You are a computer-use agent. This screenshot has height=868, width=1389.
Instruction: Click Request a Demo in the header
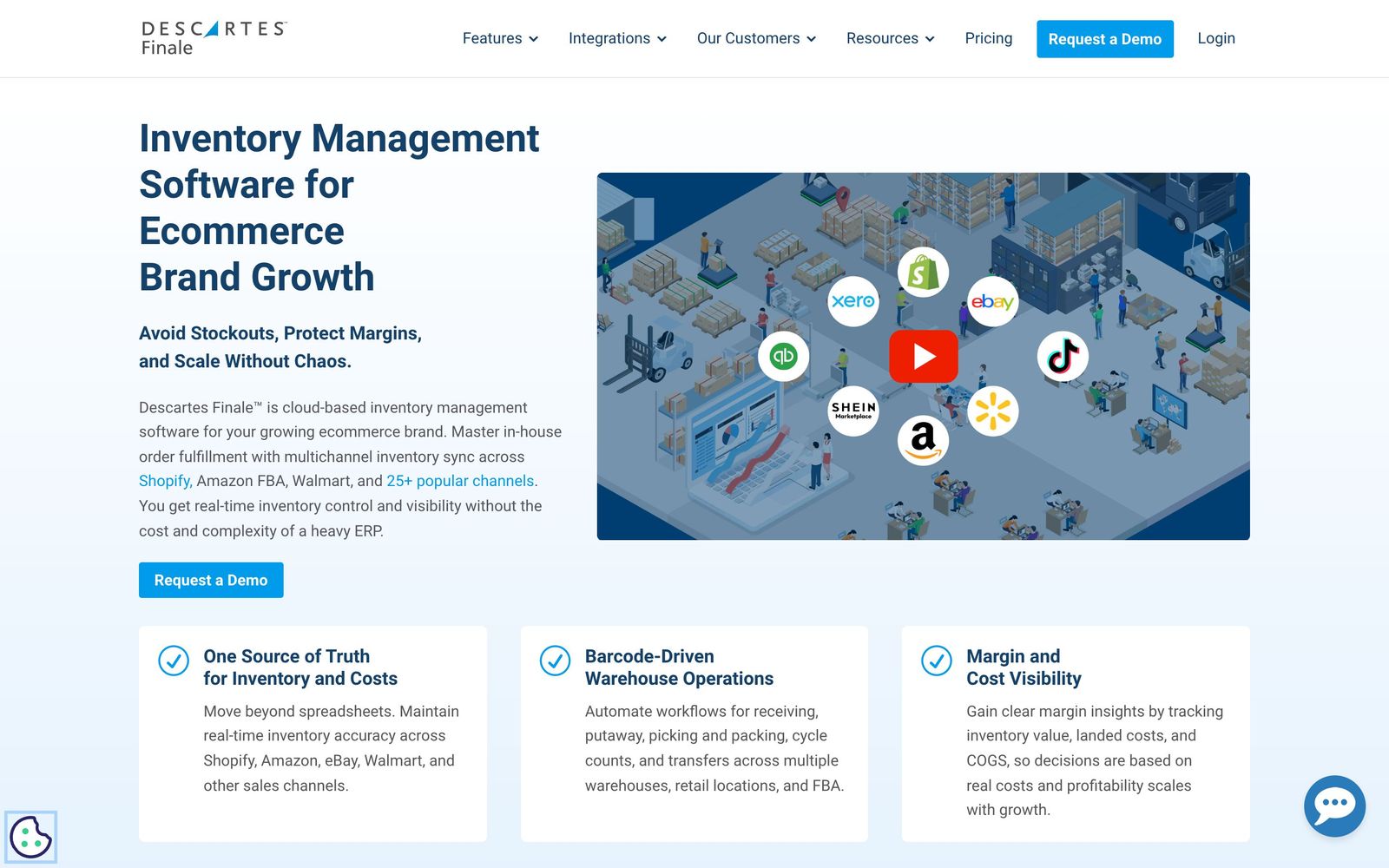tap(1105, 39)
